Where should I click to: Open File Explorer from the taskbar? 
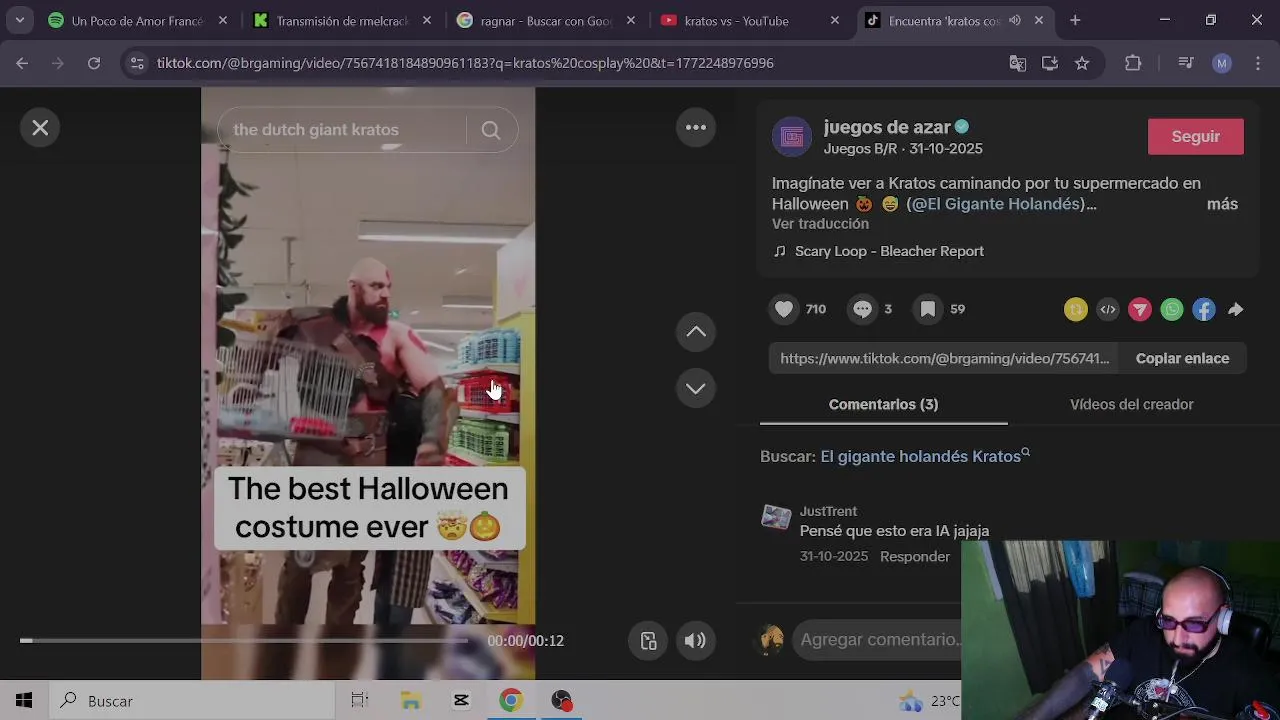click(411, 701)
